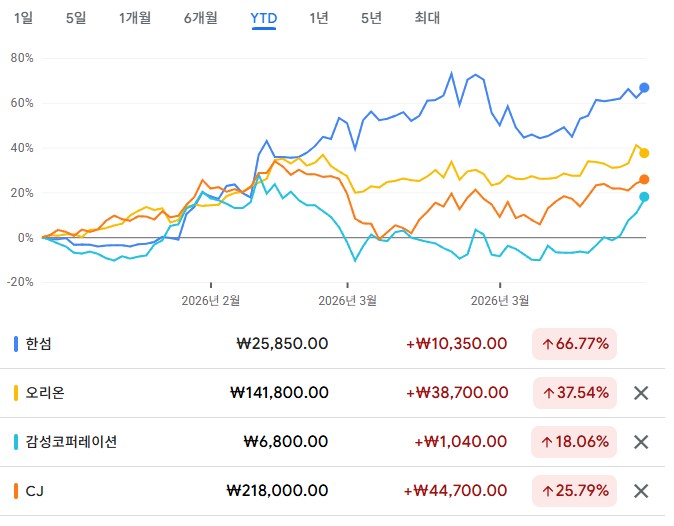
Task: Click the 37.54% change badge for 오리온
Action: pyautogui.click(x=575, y=393)
